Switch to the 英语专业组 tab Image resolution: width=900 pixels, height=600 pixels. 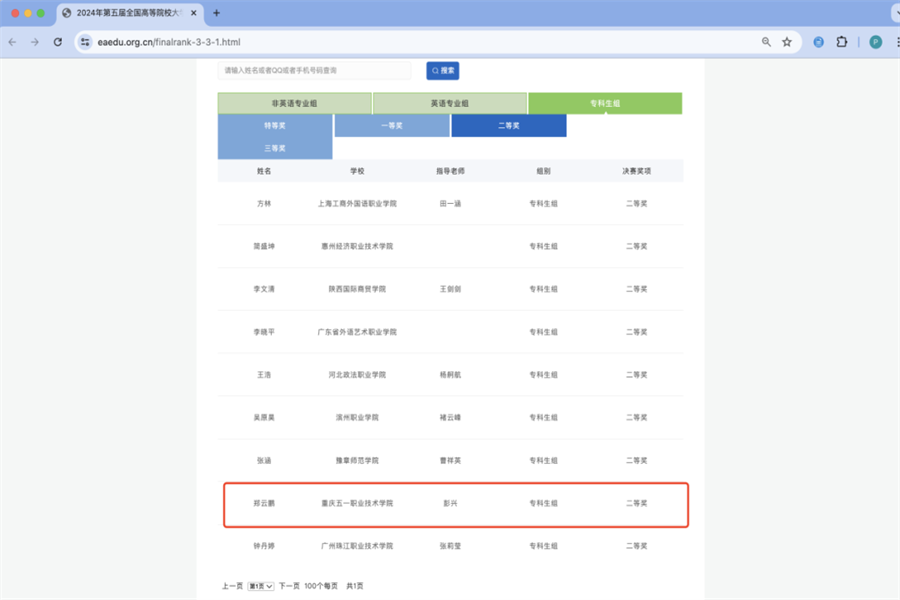[x=449, y=103]
